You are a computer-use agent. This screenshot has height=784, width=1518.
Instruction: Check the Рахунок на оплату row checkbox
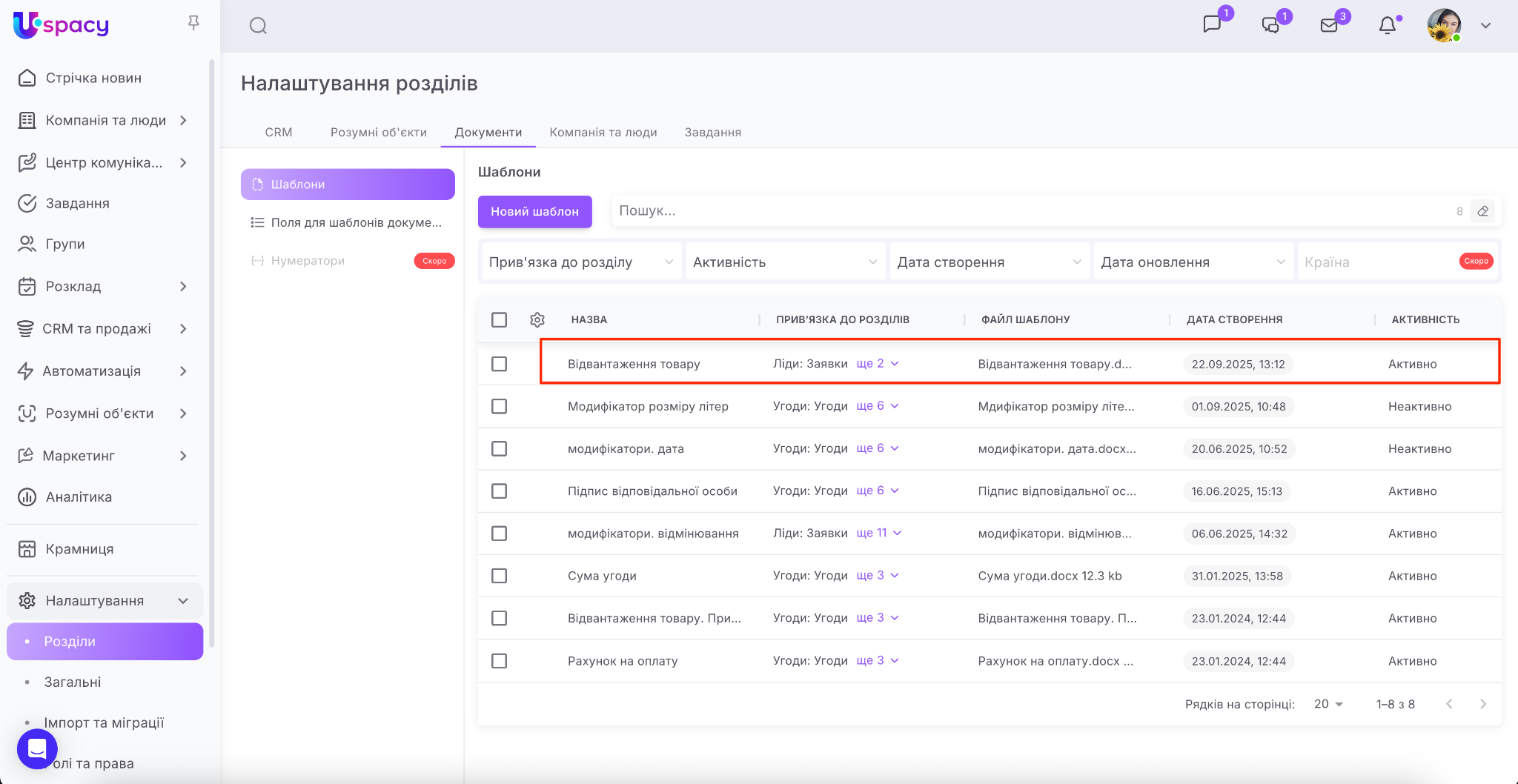(499, 661)
